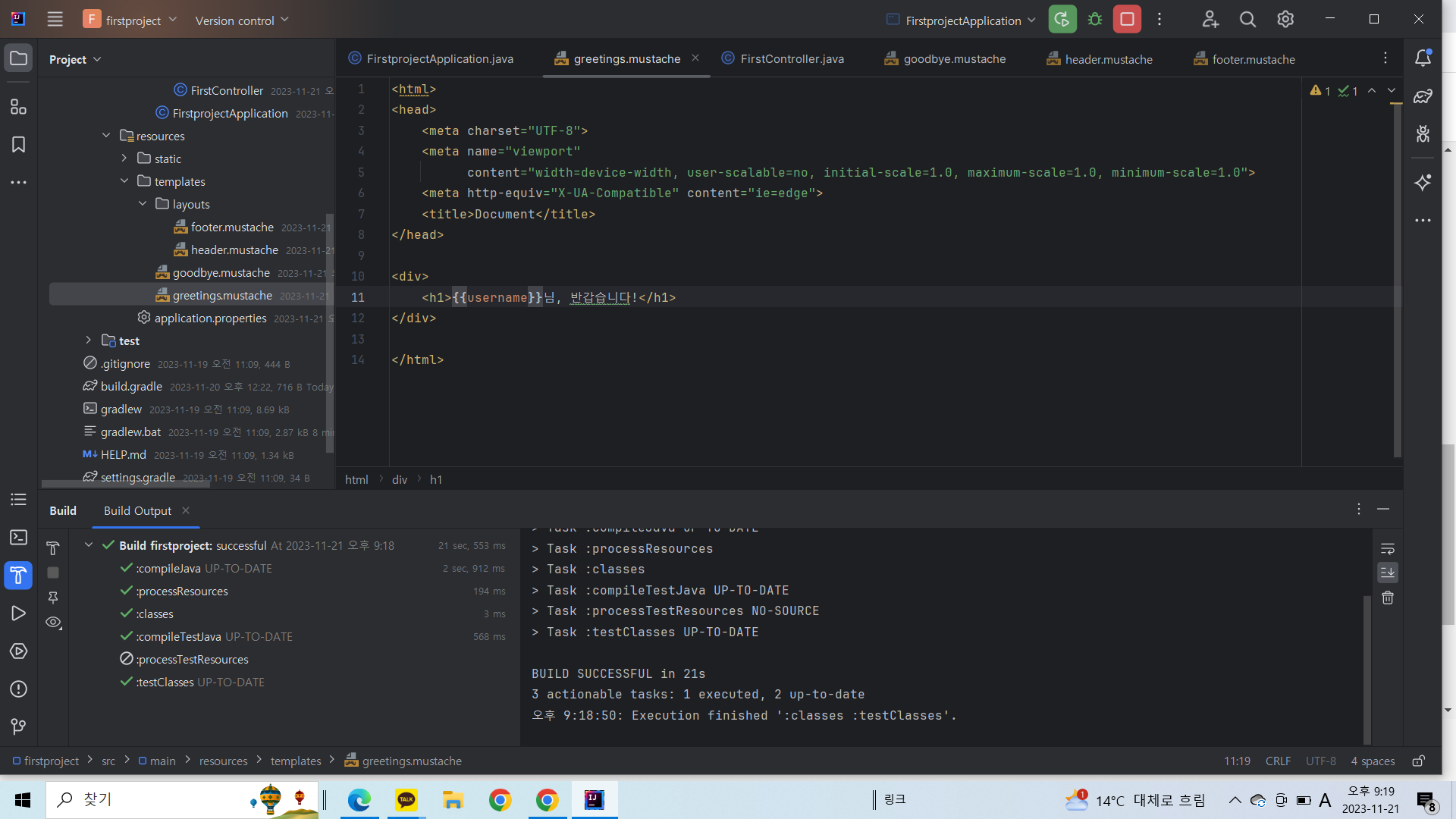The height and width of the screenshot is (819, 1456).
Task: Toggle the build view eye options
Action: [53, 623]
